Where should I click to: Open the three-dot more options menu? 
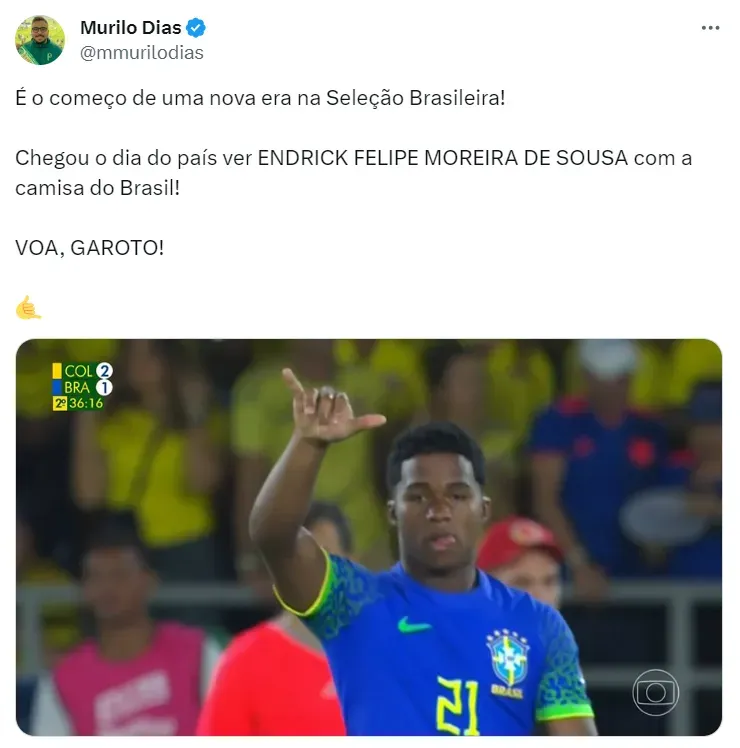[x=710, y=28]
